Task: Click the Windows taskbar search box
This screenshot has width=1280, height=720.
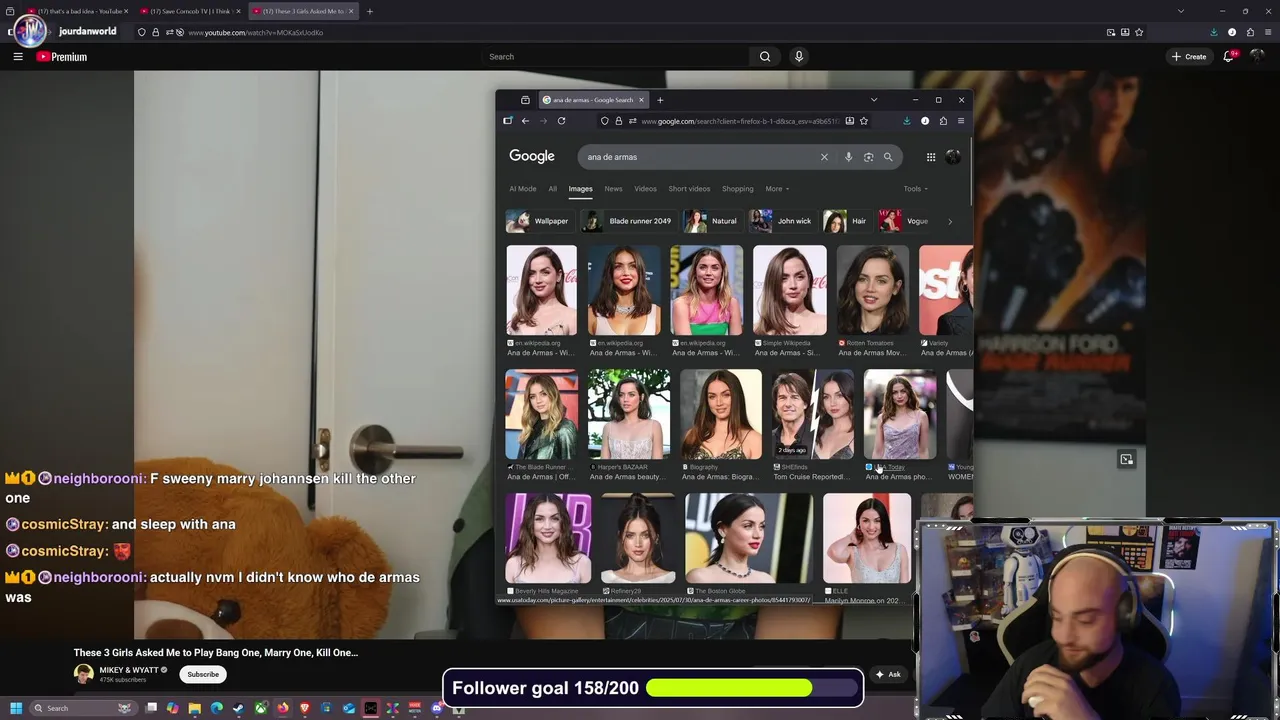Action: point(83,708)
